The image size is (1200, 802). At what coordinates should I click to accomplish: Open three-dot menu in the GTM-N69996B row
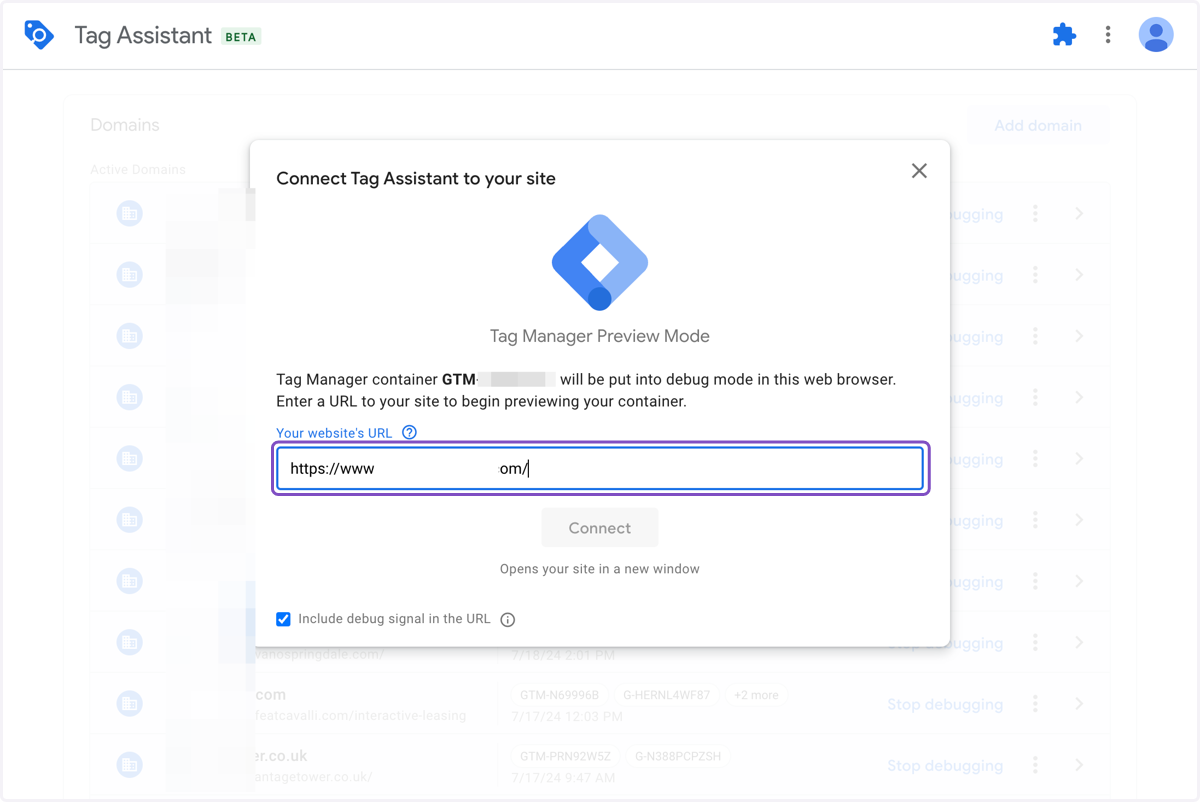pos(1035,704)
